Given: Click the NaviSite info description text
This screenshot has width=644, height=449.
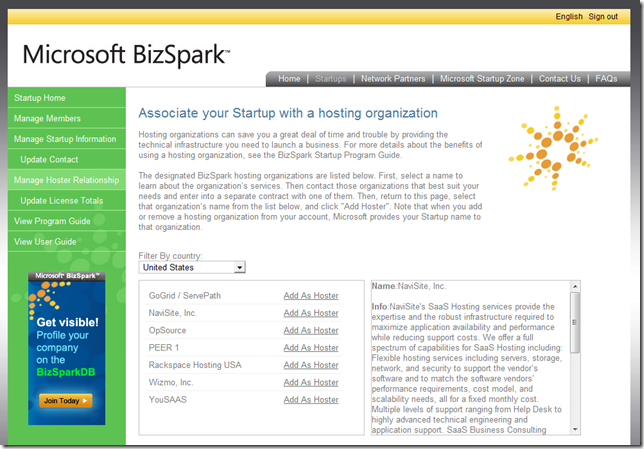Looking at the screenshot, I should pos(467,368).
